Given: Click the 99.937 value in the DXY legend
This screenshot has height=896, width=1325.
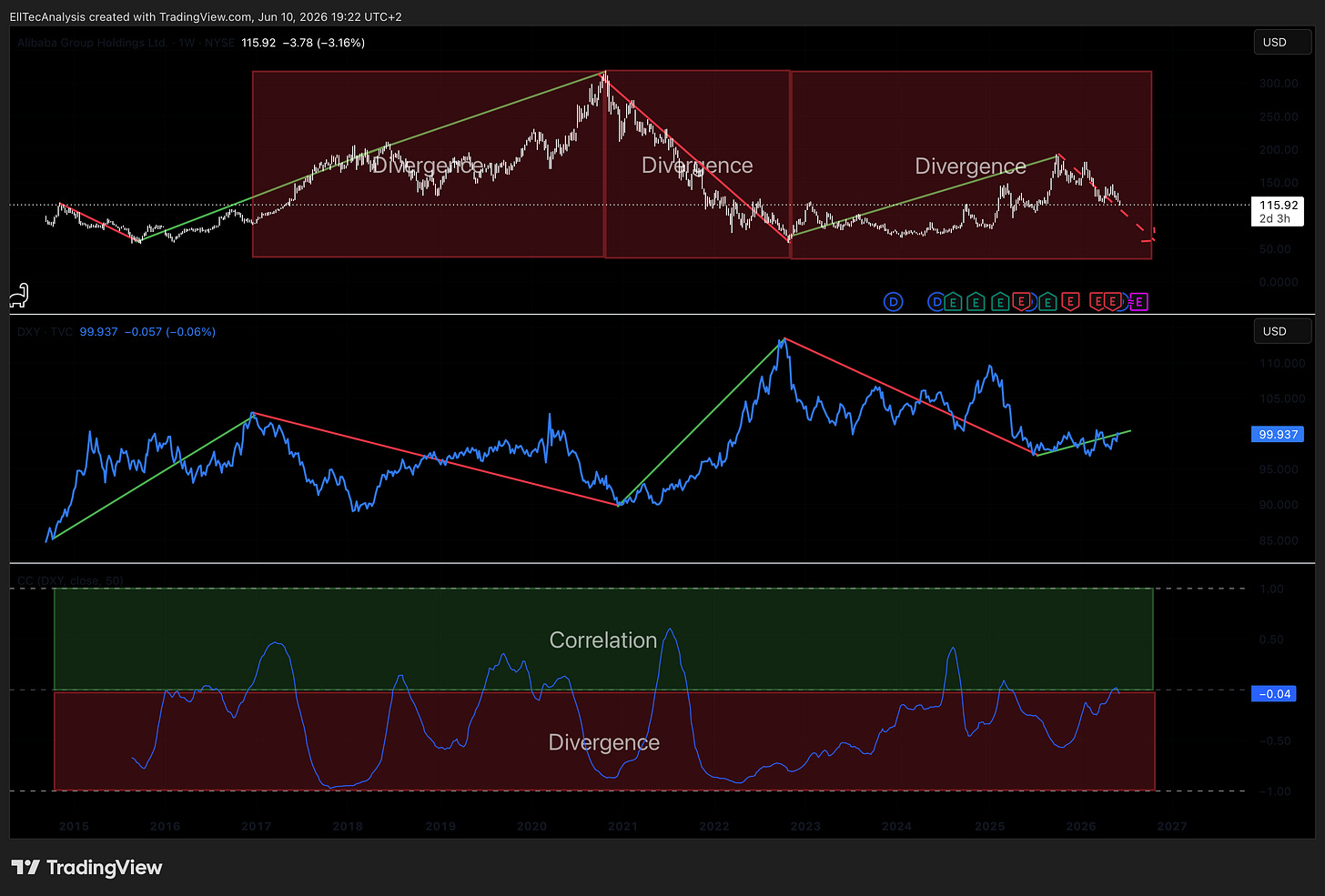Looking at the screenshot, I should coord(98,332).
